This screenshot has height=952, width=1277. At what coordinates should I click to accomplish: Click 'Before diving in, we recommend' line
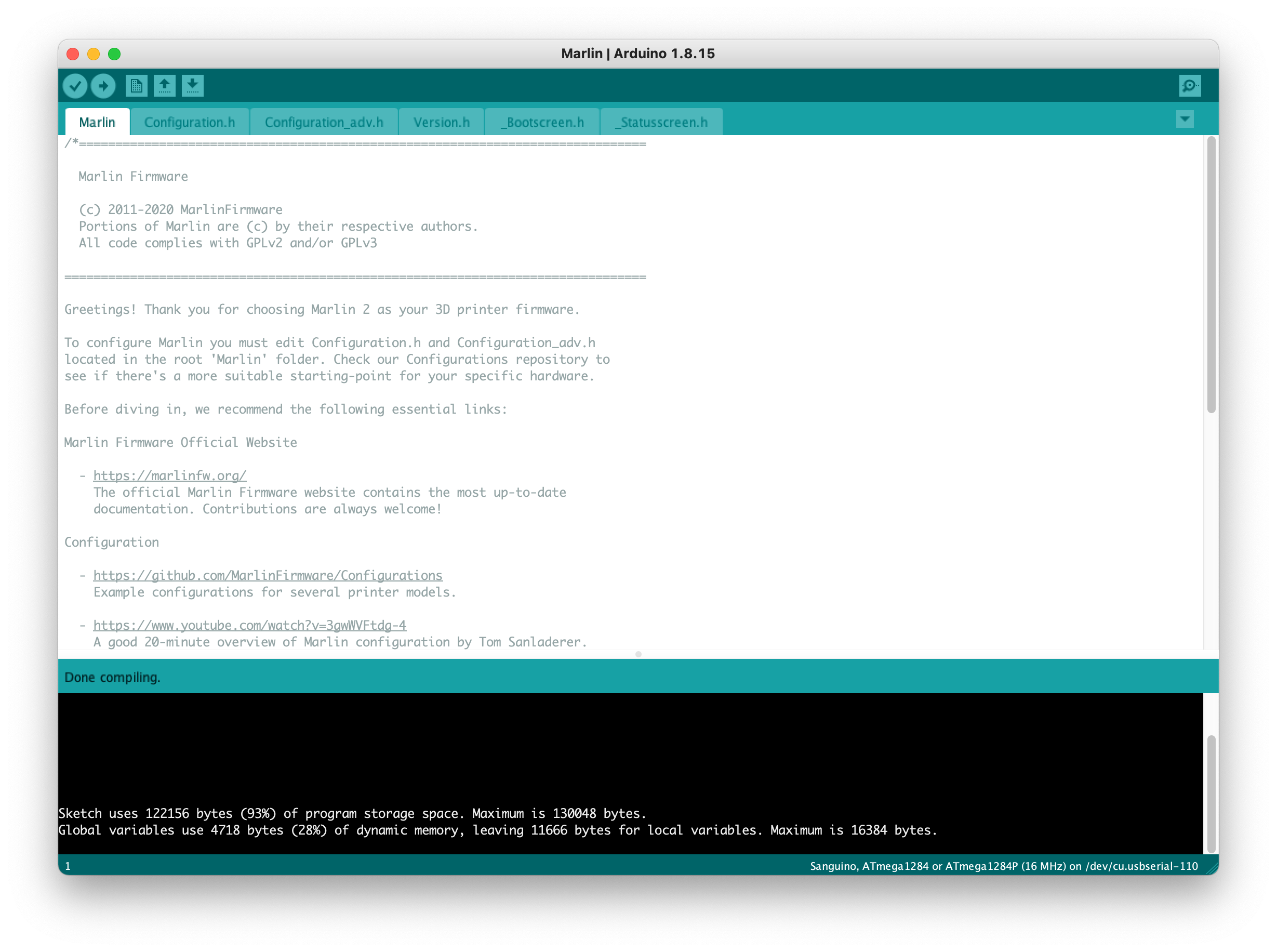(x=286, y=409)
